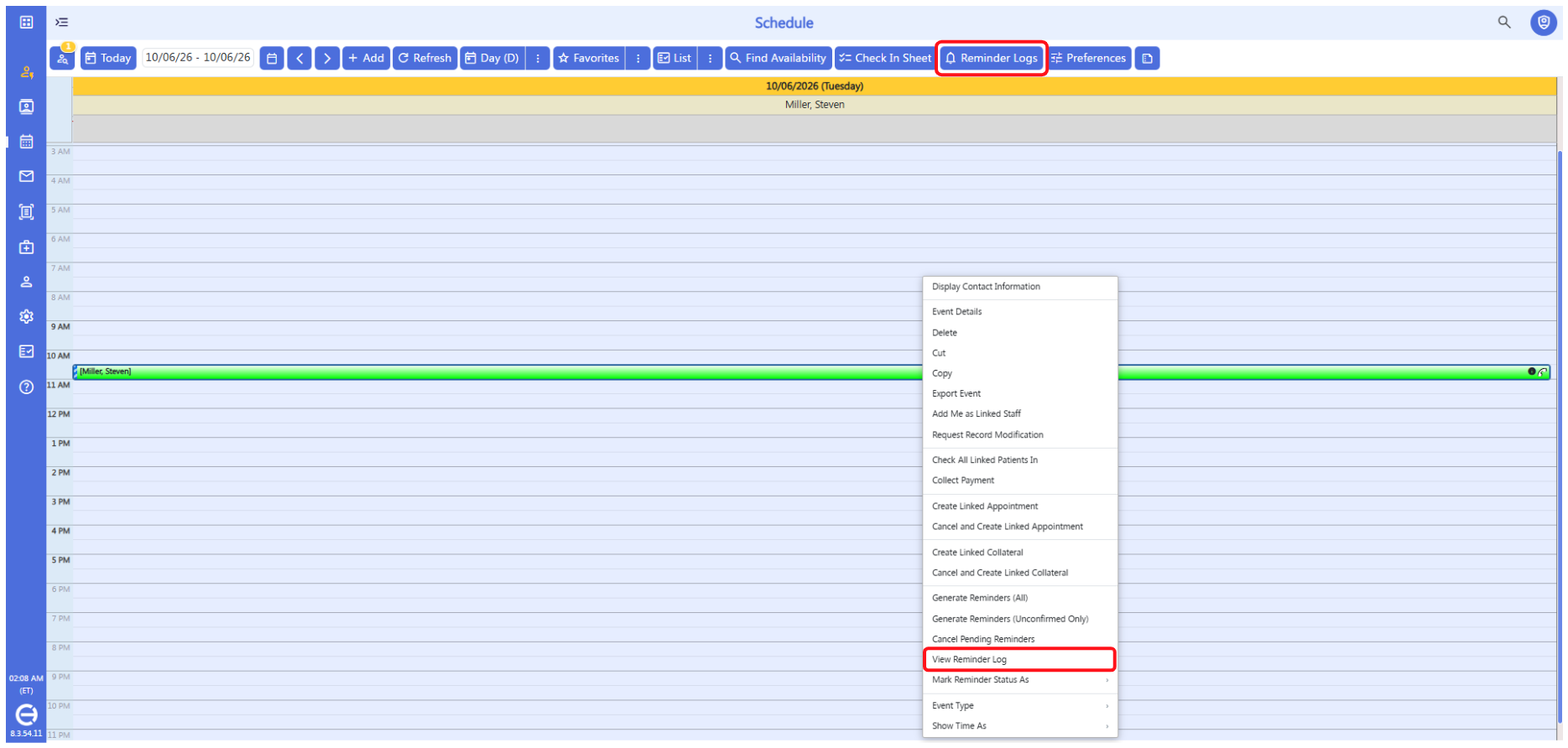Go to previous day arrow
The height and width of the screenshot is (748, 1568).
300,58
